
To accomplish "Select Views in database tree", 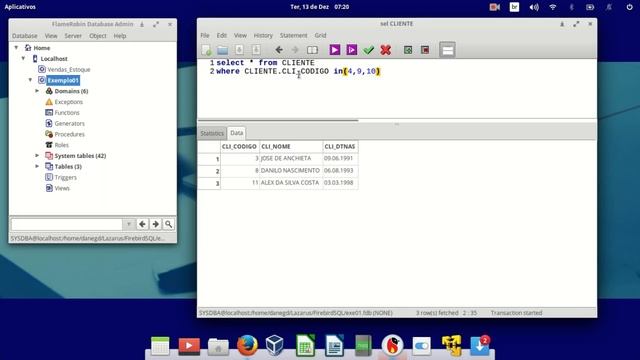I will point(62,188).
